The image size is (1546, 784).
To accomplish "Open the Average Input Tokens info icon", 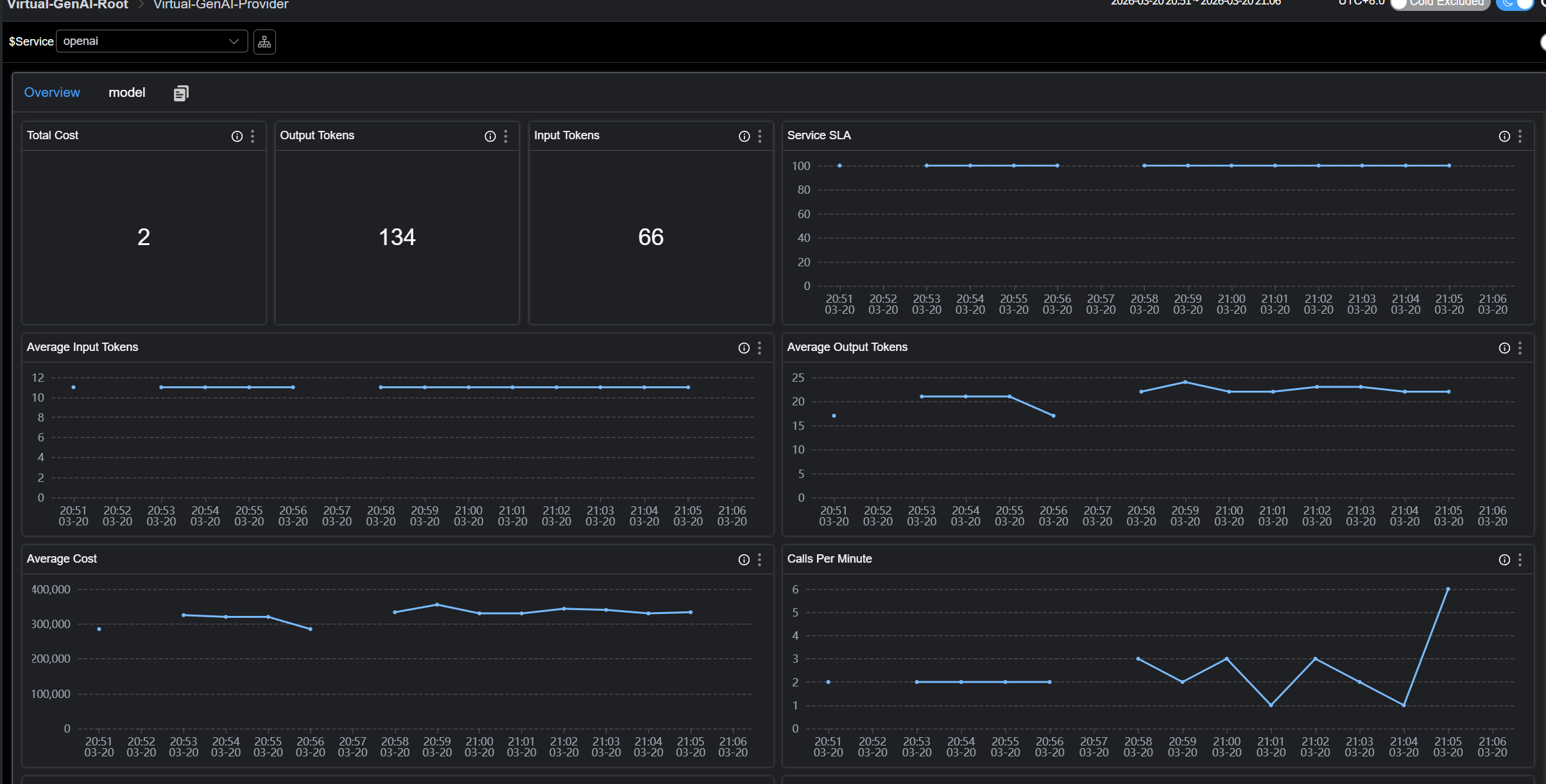I will [743, 348].
